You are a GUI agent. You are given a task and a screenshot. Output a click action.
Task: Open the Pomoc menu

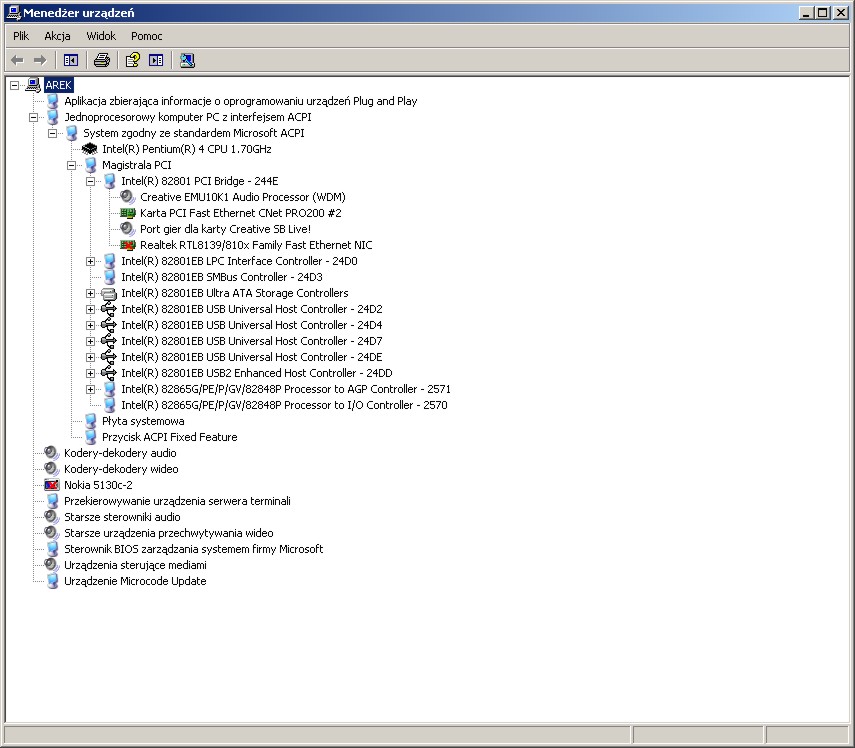coord(146,36)
